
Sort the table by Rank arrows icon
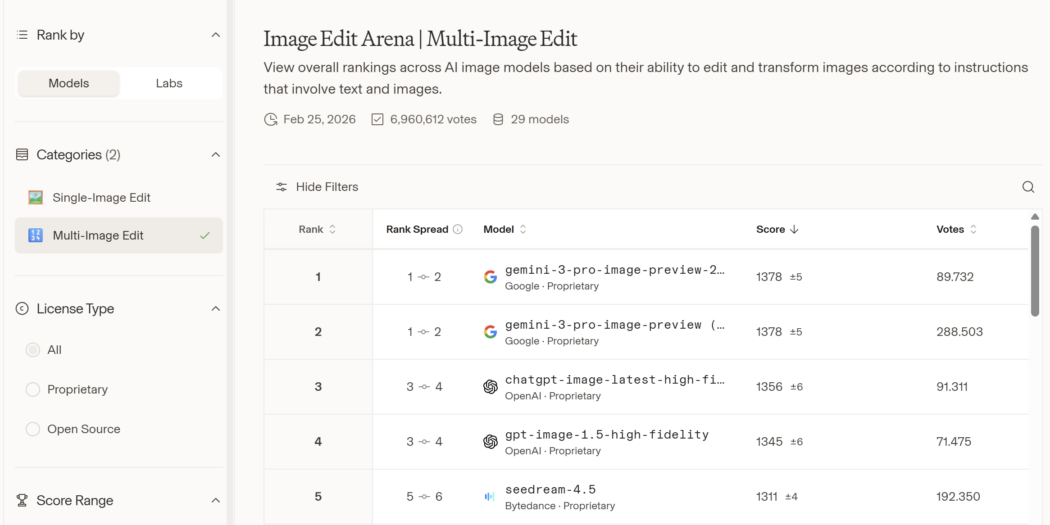tap(333, 229)
